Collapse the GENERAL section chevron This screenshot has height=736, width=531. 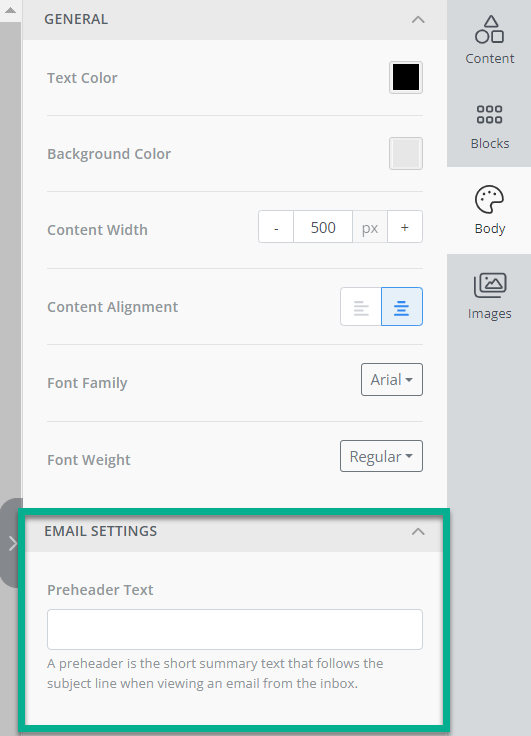pos(418,19)
